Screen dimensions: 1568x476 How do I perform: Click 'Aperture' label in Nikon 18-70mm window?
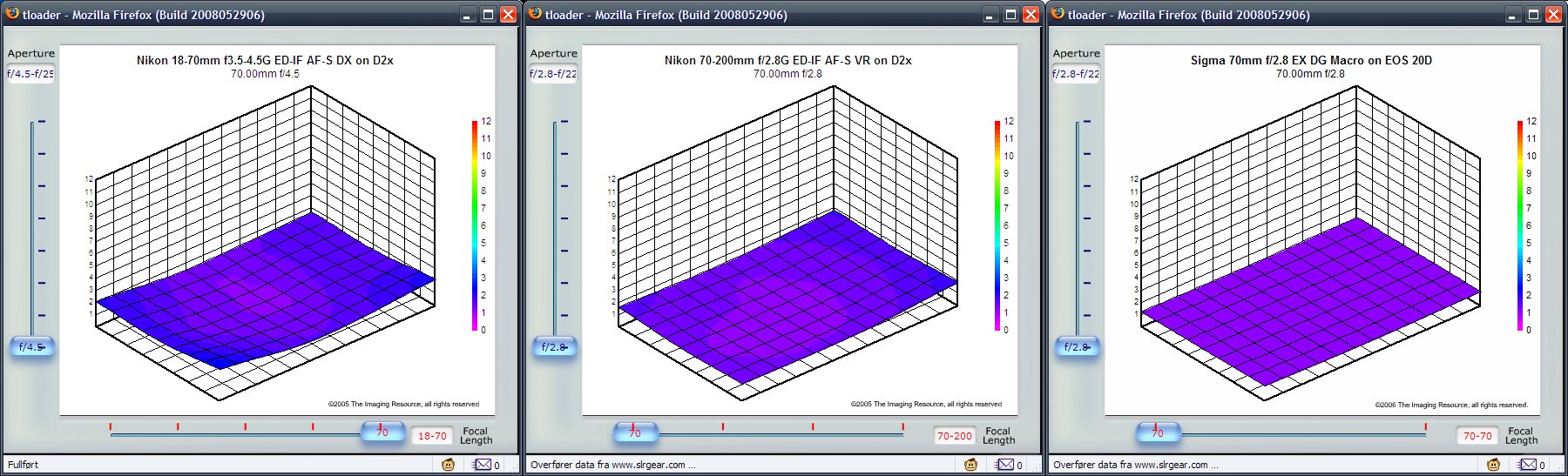[31, 53]
